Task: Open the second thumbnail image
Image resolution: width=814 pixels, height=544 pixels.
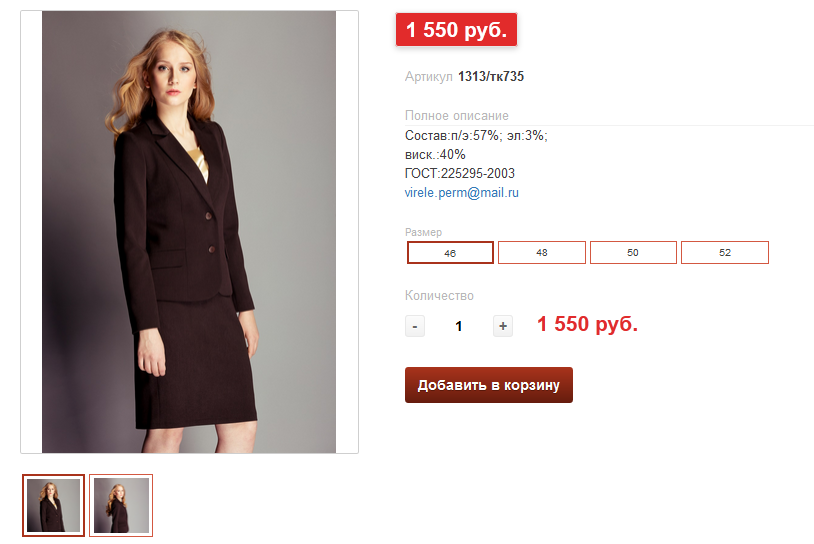Action: click(121, 505)
